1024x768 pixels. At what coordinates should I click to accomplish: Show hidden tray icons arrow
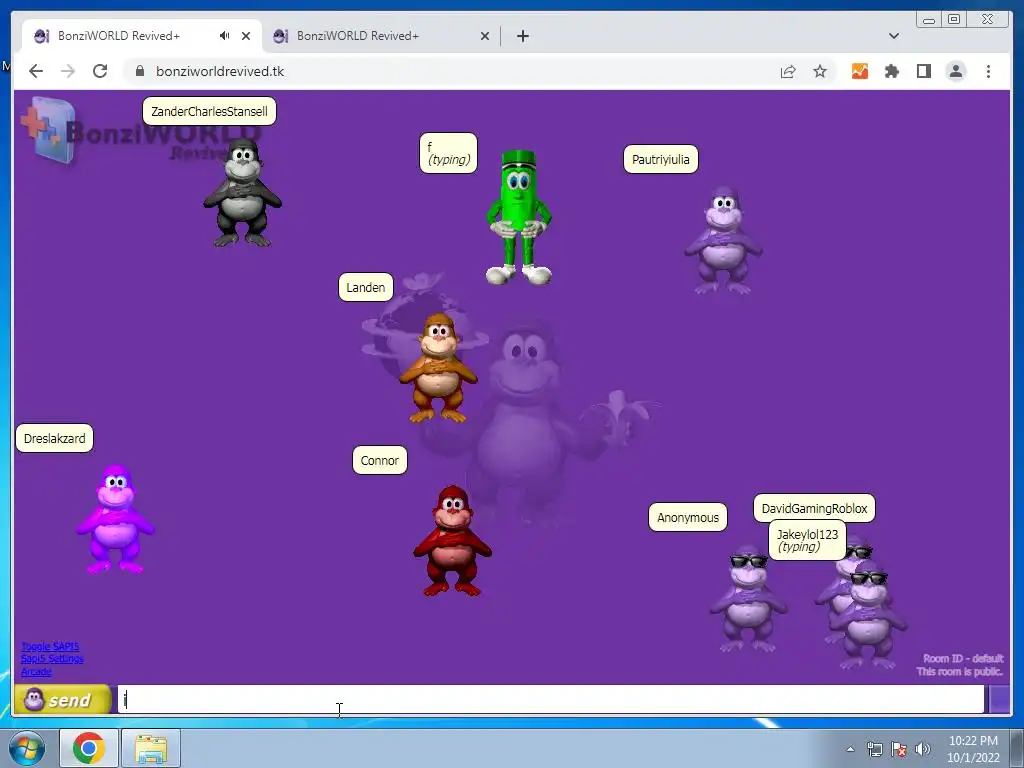coord(850,749)
